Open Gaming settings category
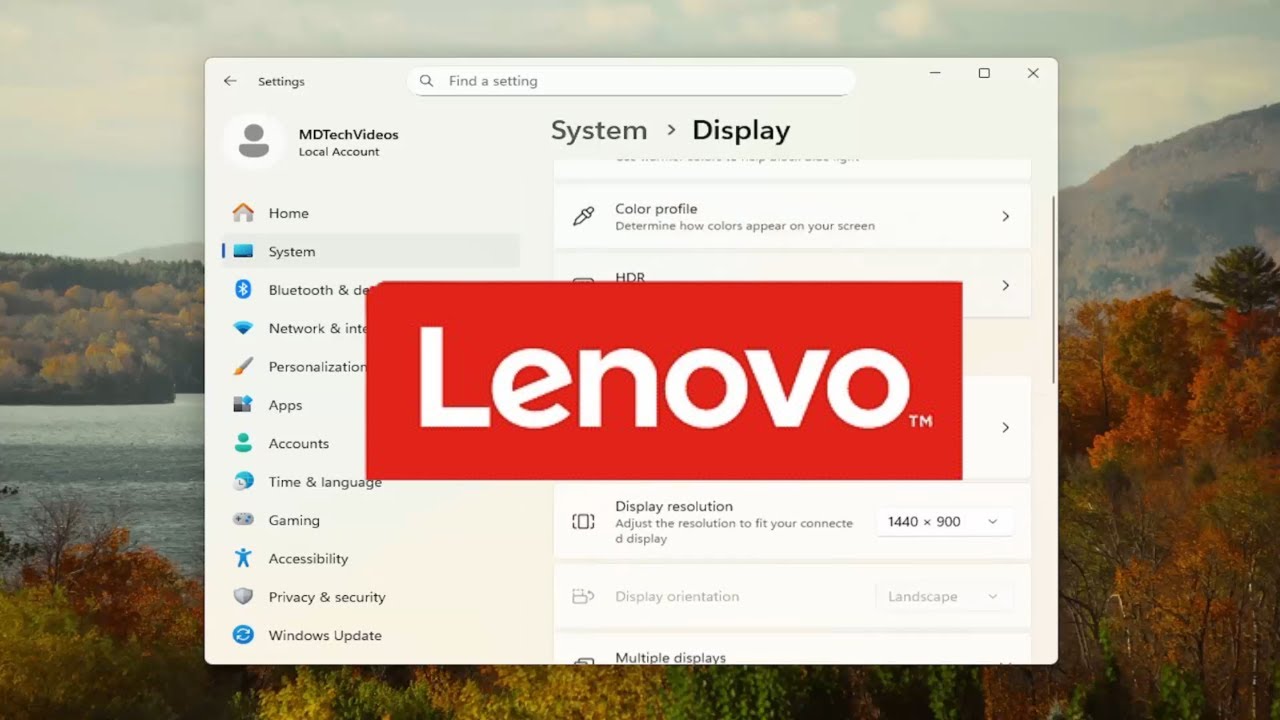Viewport: 1280px width, 720px height. (370, 520)
